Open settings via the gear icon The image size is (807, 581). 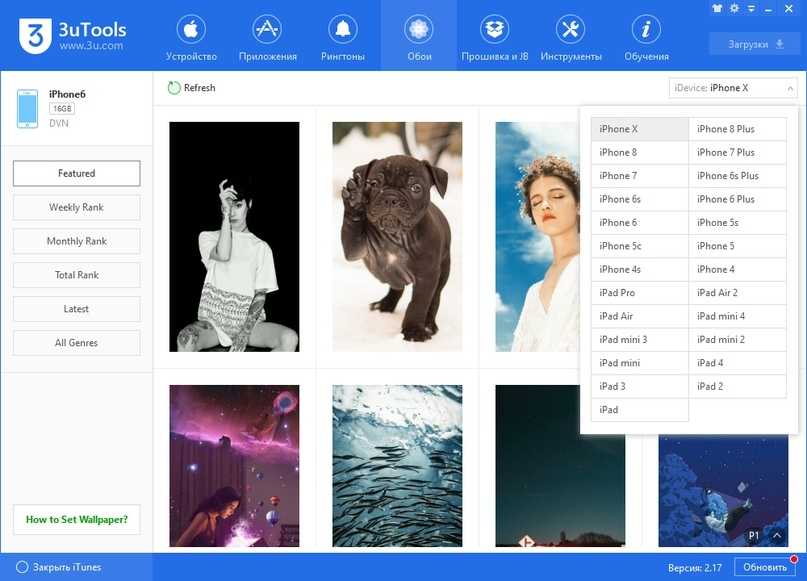(x=735, y=8)
